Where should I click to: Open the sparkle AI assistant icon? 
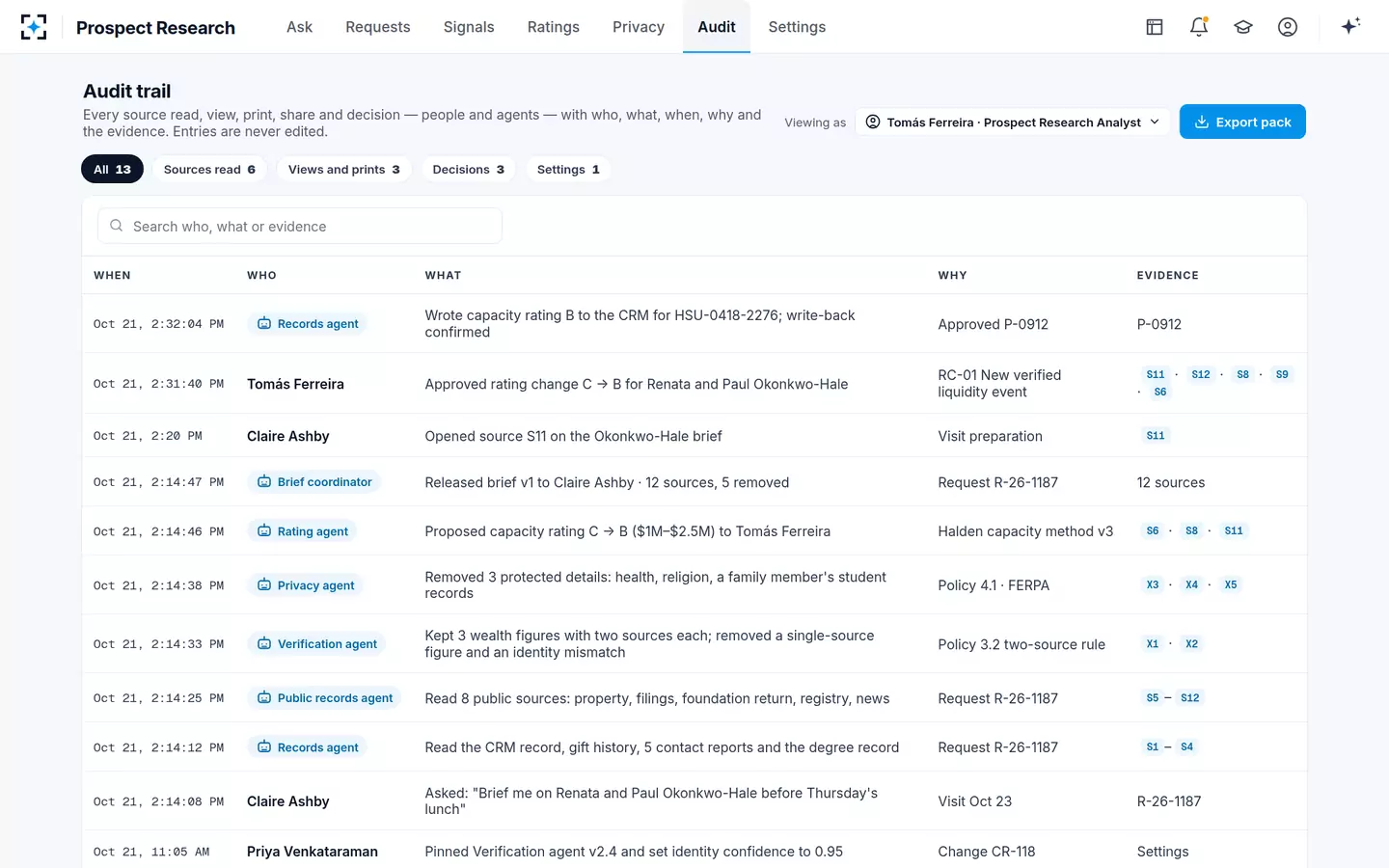coord(1350,26)
